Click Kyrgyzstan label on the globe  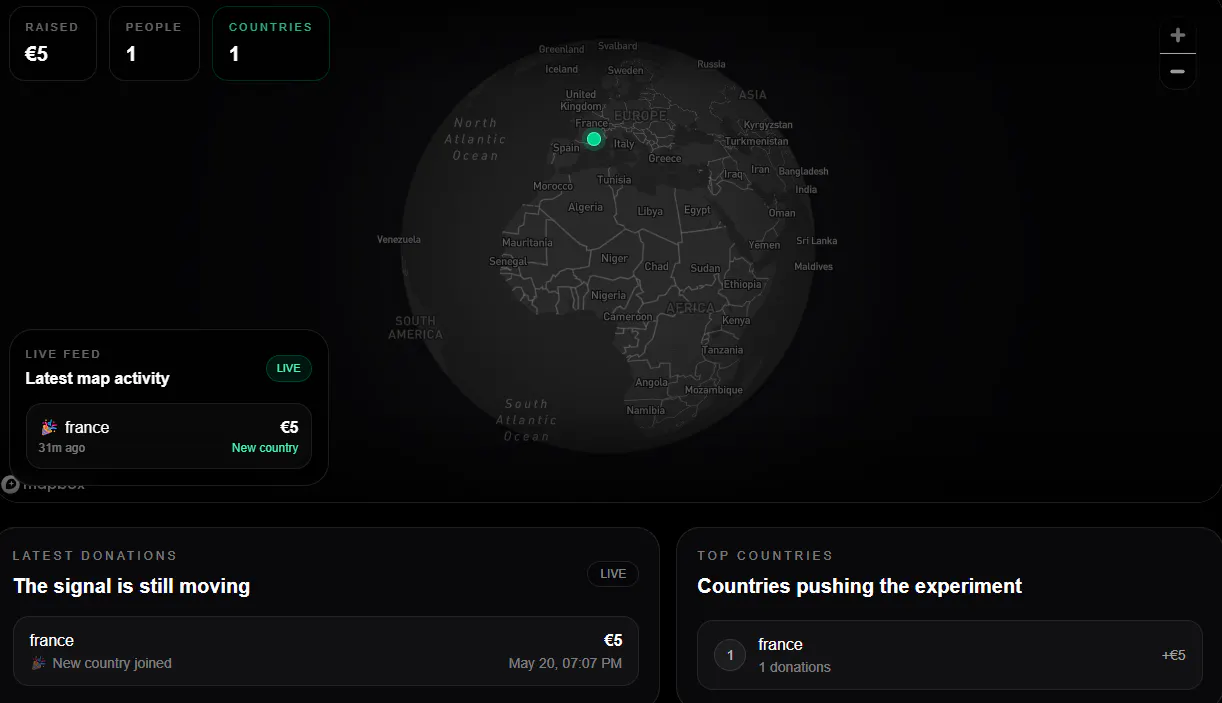coord(768,125)
